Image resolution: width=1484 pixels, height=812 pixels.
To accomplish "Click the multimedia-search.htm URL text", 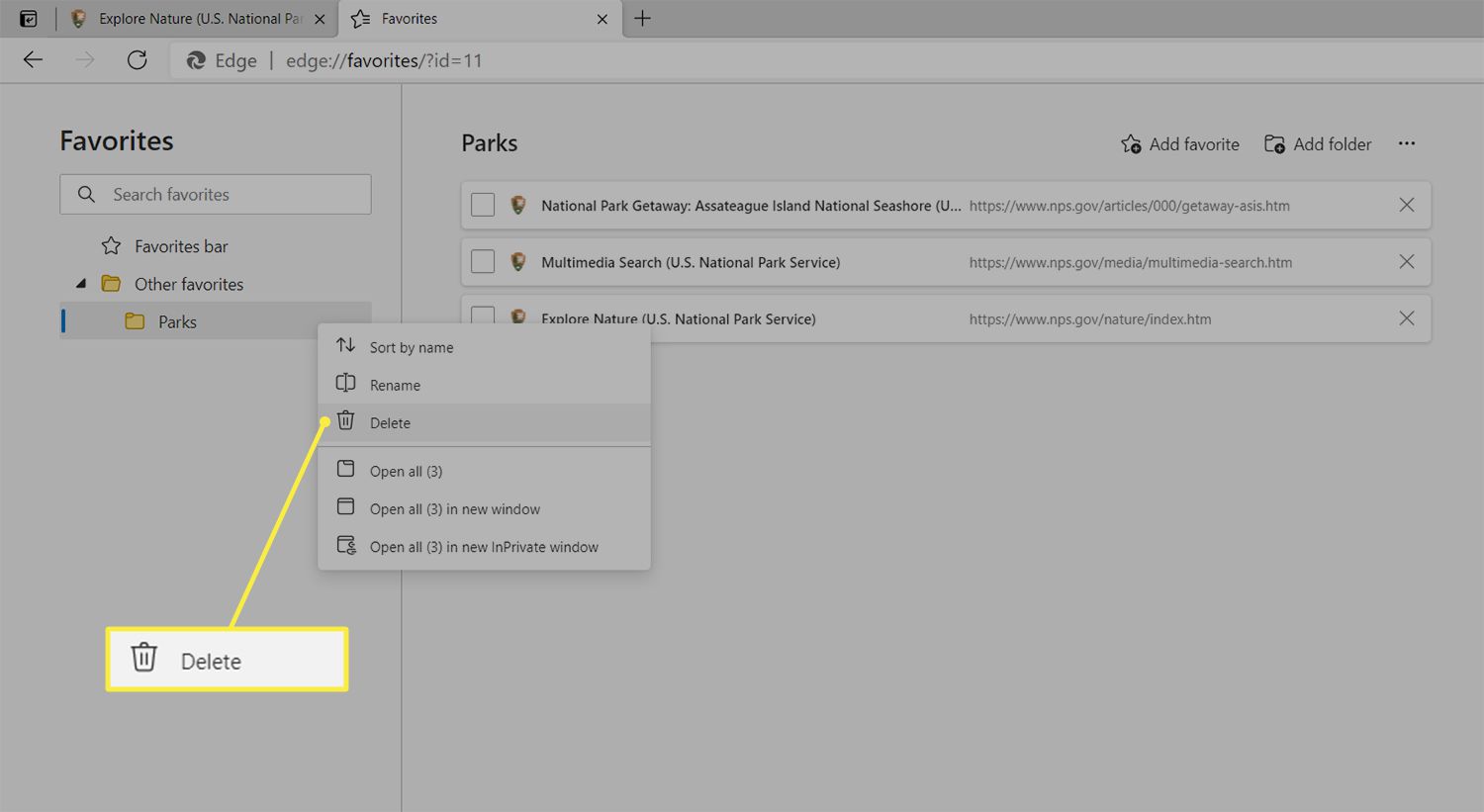I will click(x=1131, y=262).
